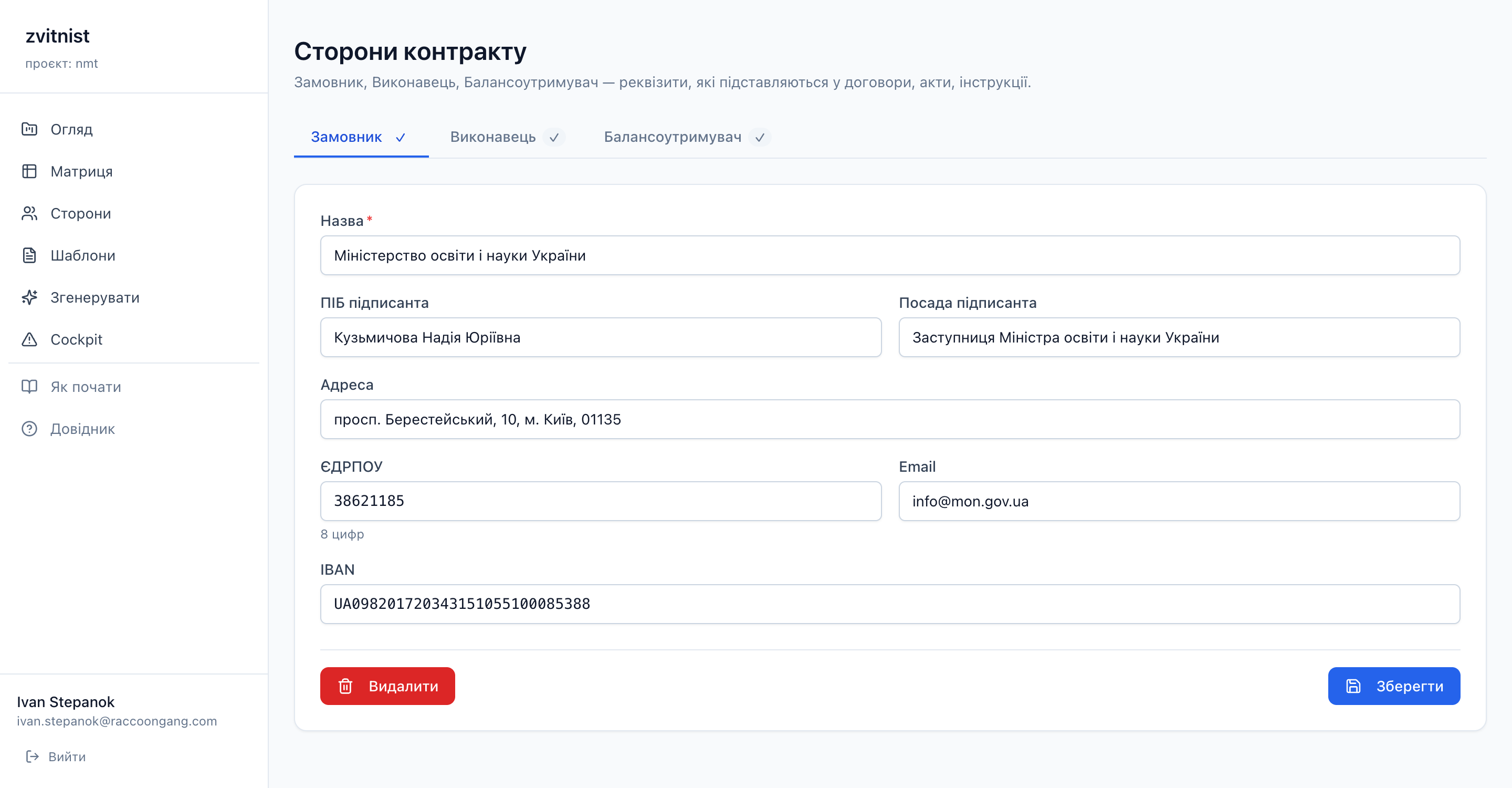Select the Матриця table icon
This screenshot has width=1512, height=788.
[x=29, y=171]
